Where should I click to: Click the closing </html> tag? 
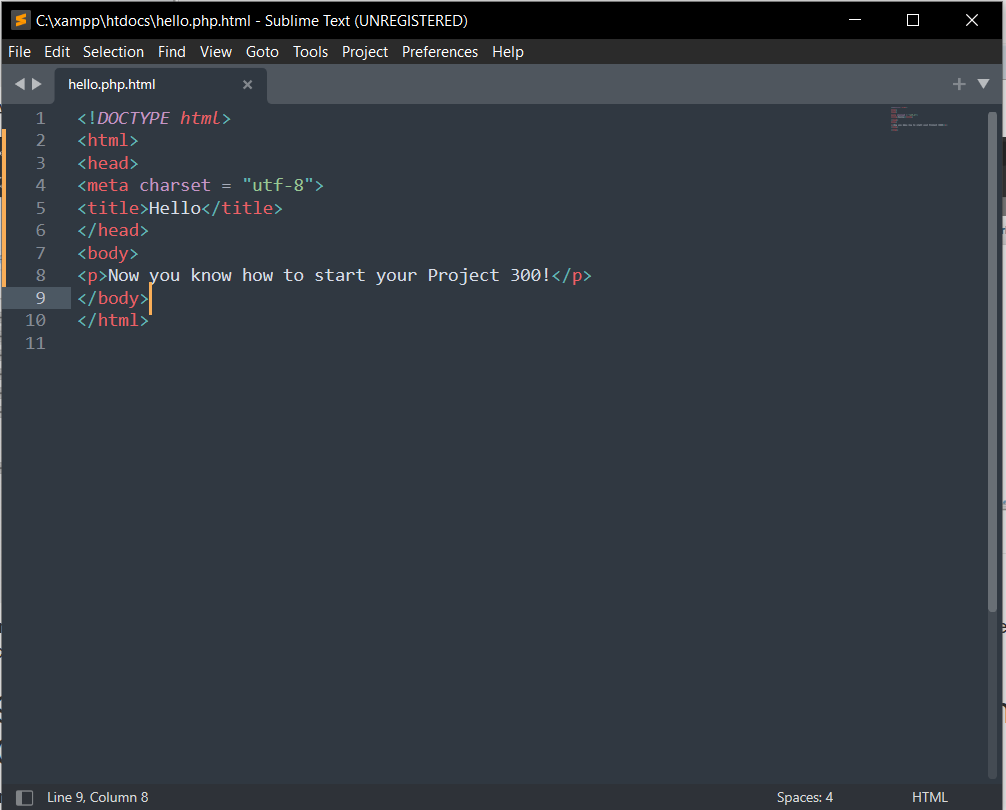pos(113,320)
